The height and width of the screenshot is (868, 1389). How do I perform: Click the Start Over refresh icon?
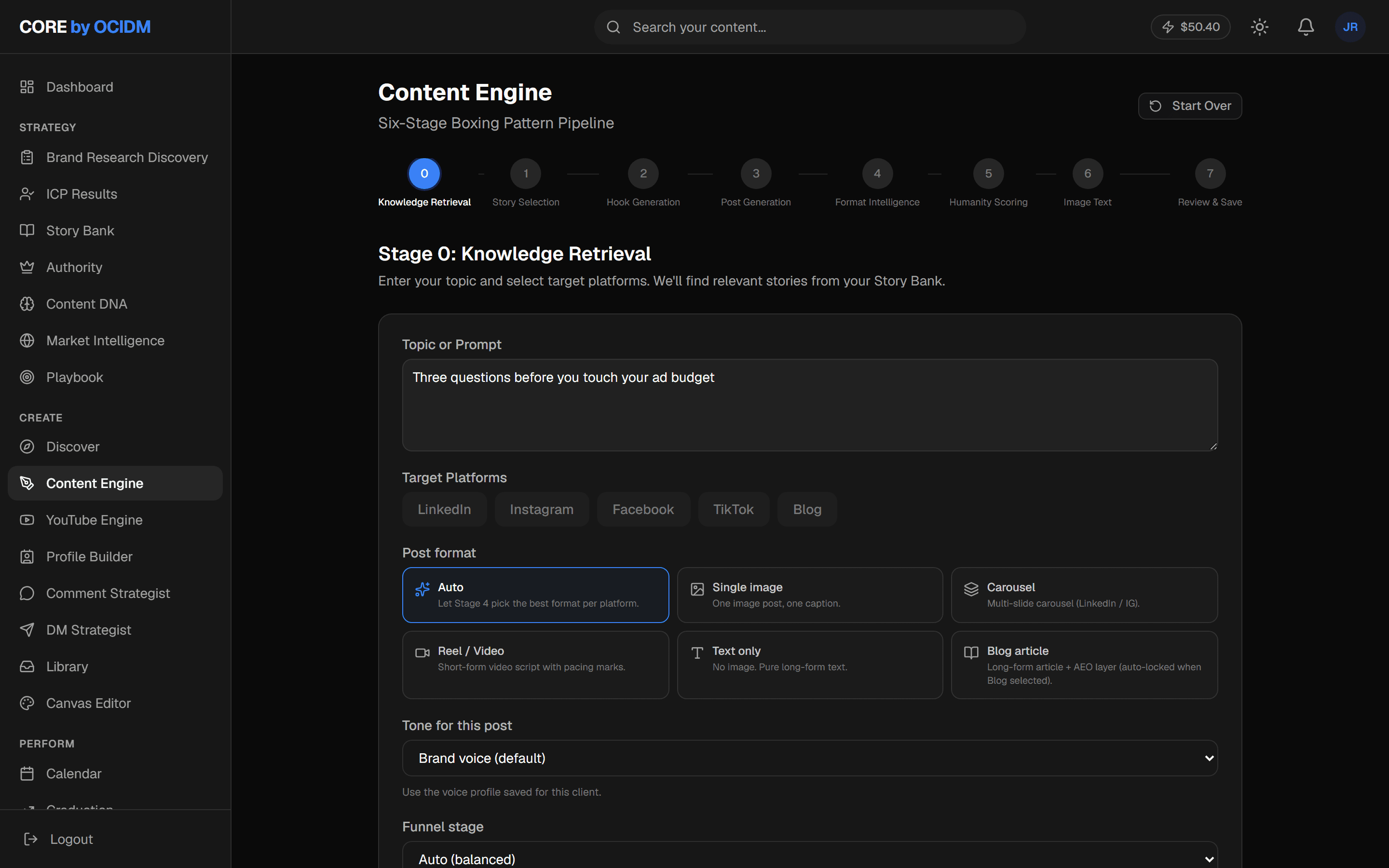click(x=1156, y=106)
